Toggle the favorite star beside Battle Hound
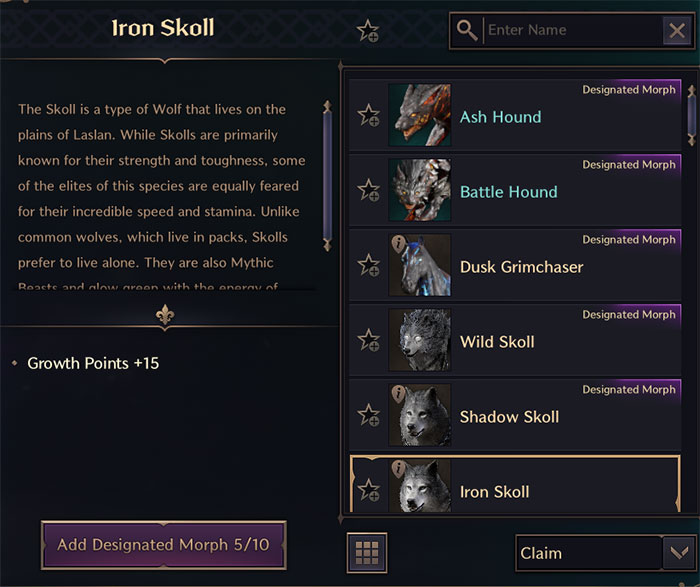Image resolution: width=700 pixels, height=587 pixels. click(368, 191)
